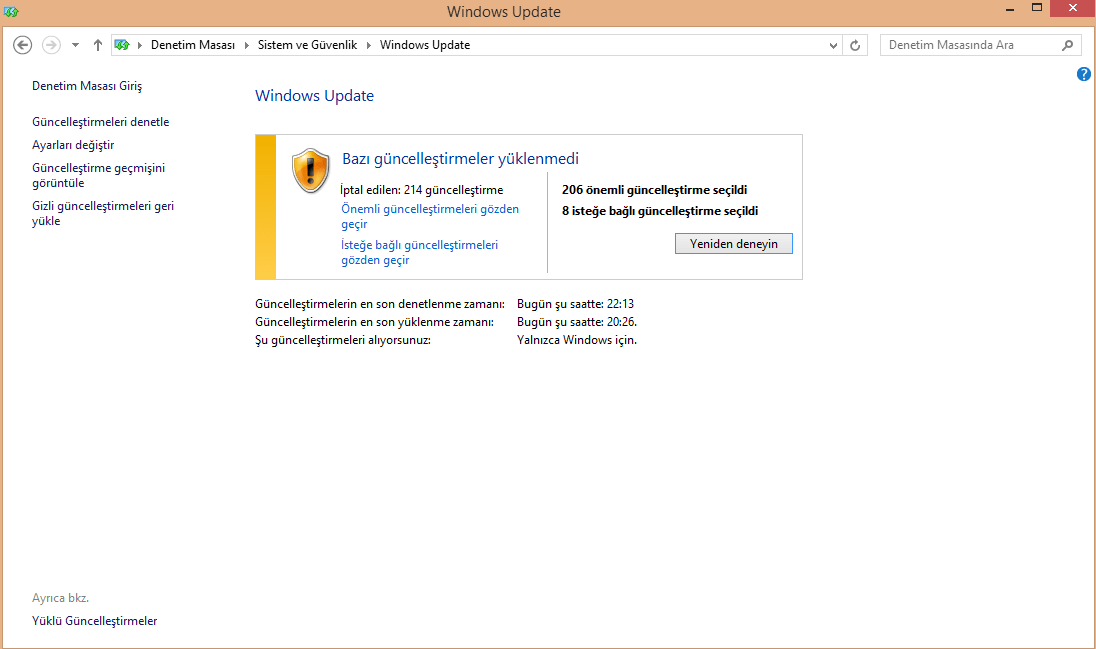Click the Windows Update icon in address bar
Viewport: 1096px width, 649px height.
point(122,45)
